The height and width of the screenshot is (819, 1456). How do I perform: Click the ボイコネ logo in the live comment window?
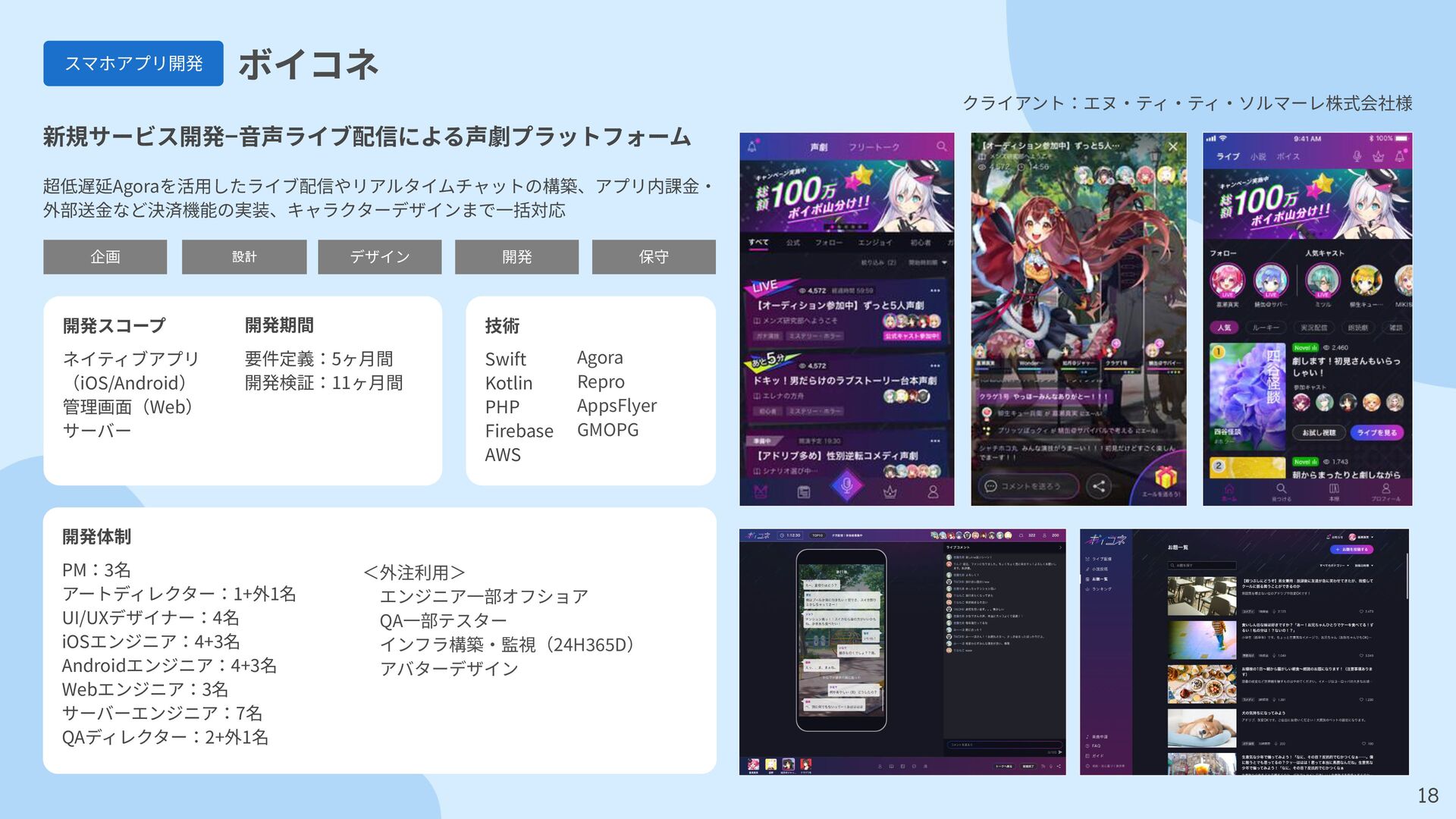point(758,535)
